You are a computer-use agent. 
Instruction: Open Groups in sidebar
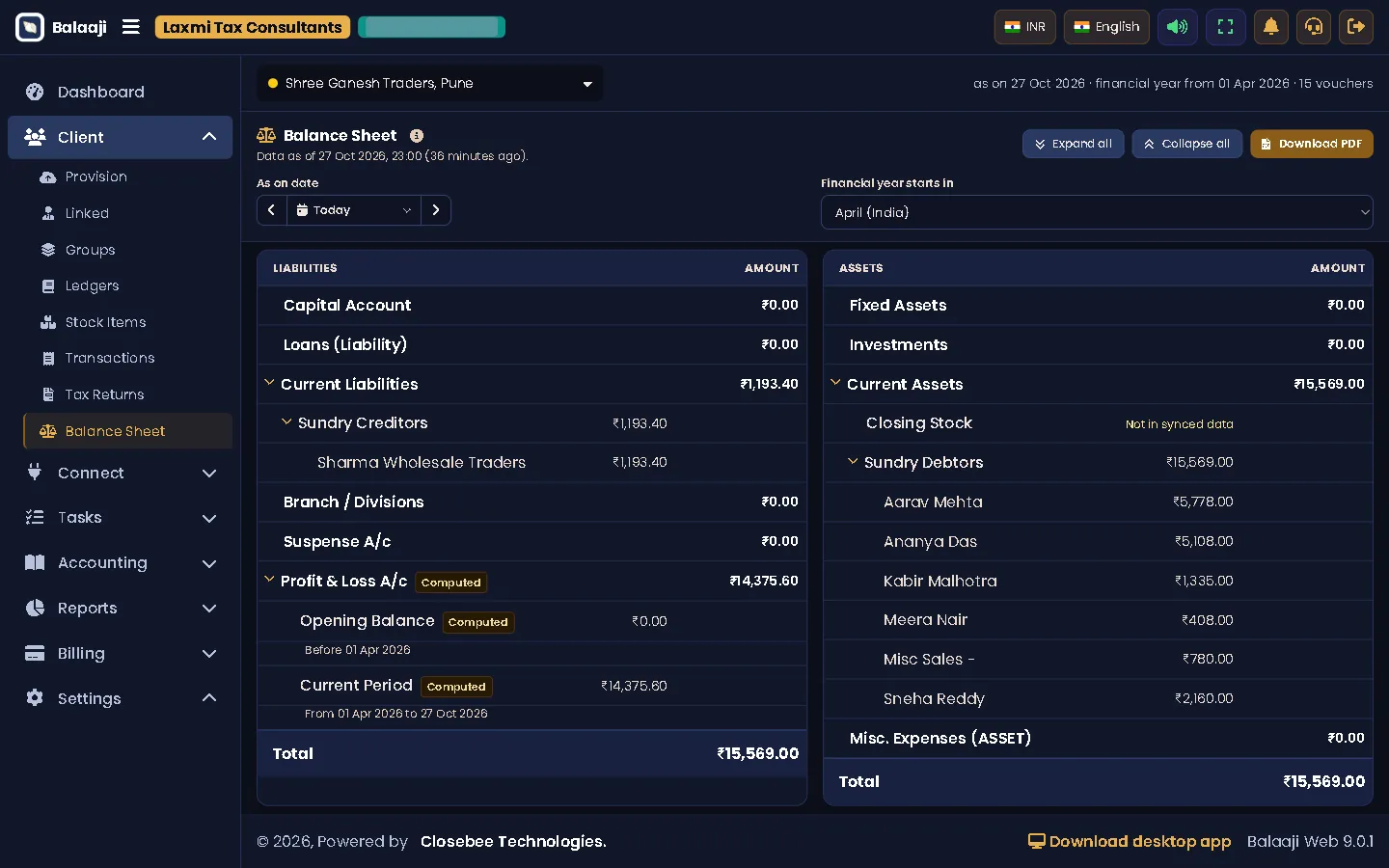pos(127,250)
